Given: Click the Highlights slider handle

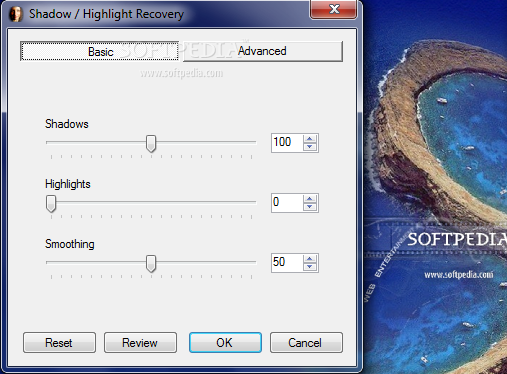Looking at the screenshot, I should [x=51, y=203].
